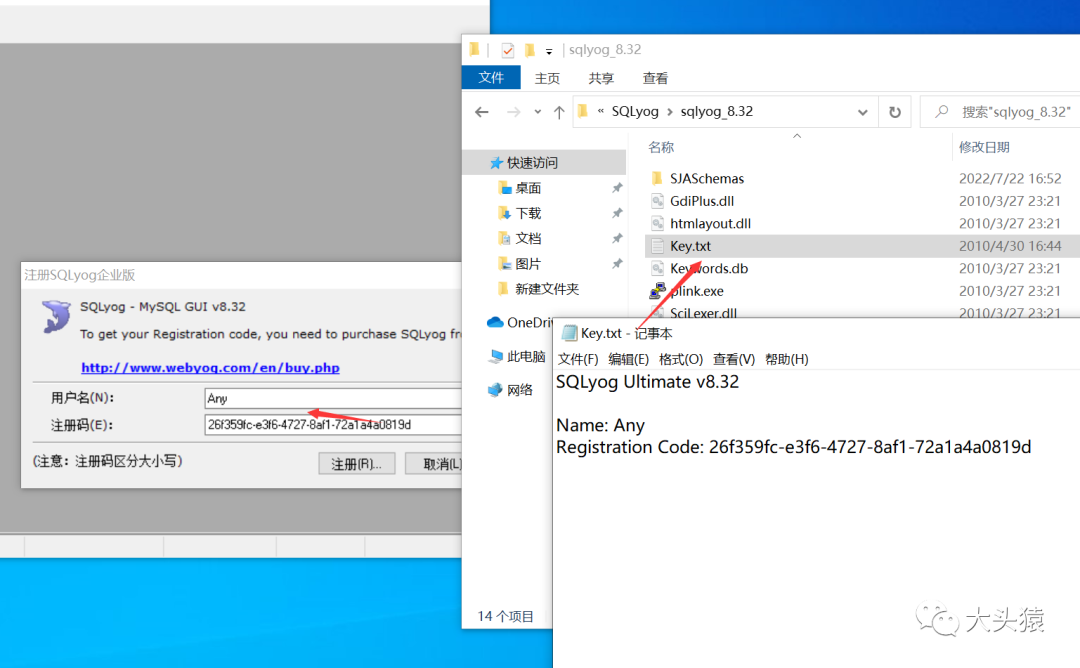The height and width of the screenshot is (668, 1080).
Task: Open Notepad 格式(O) menu
Action: point(681,359)
